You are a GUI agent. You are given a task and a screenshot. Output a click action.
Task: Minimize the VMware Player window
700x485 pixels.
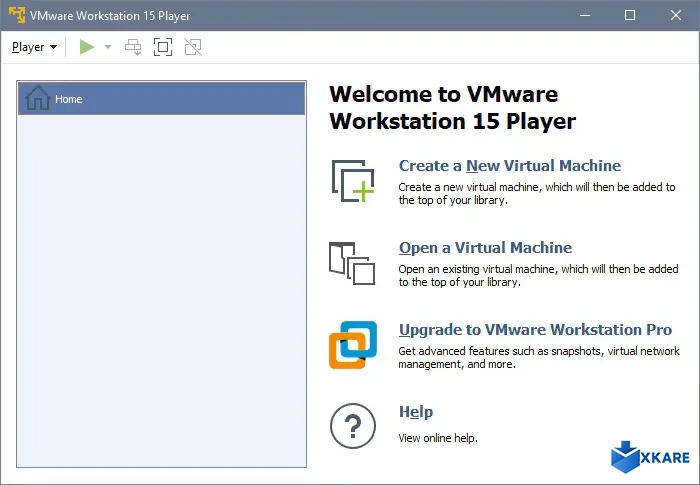[x=585, y=15]
